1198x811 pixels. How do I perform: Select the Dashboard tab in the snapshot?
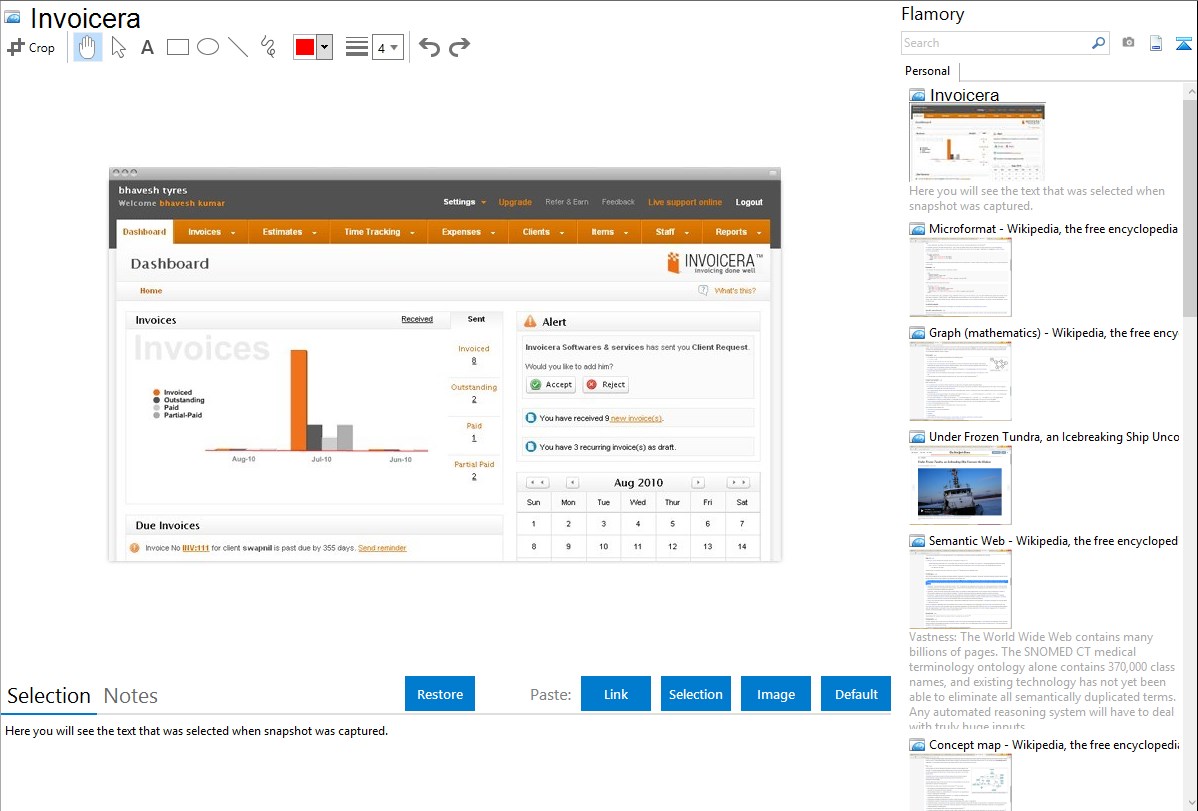click(x=144, y=232)
